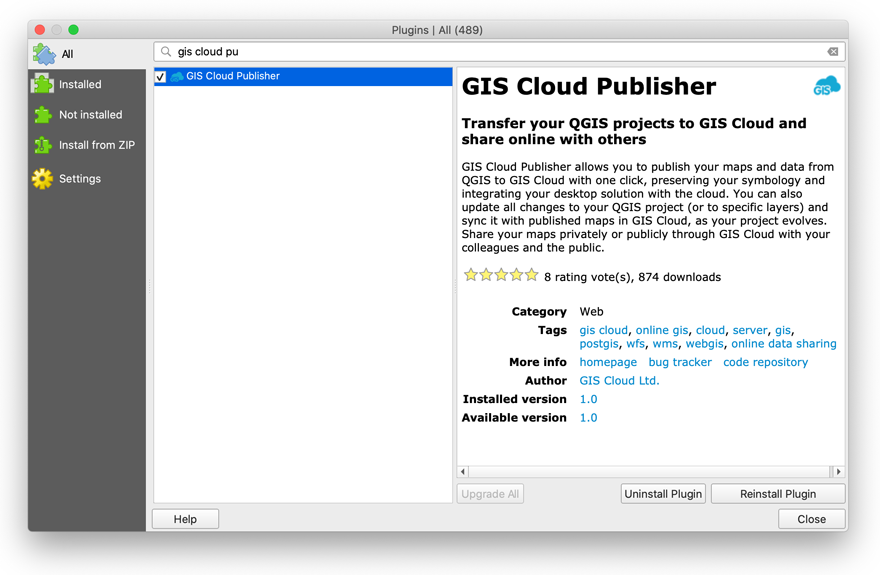Viewport: 880px width, 575px height.
Task: Click Reinstall Plugin button
Action: point(778,494)
